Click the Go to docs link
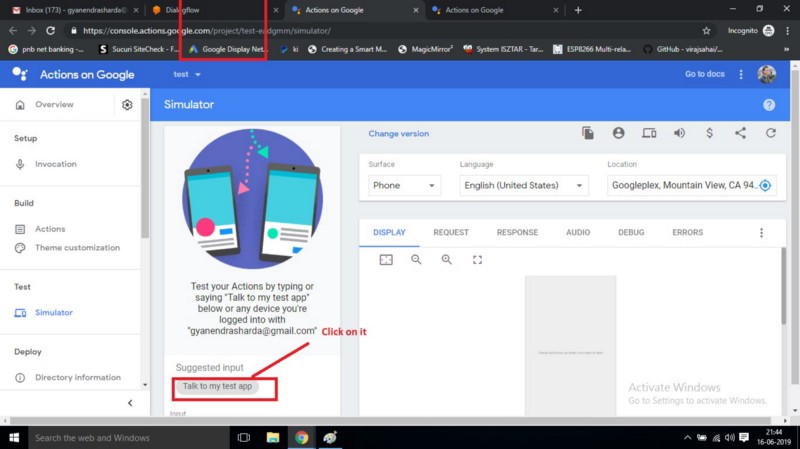The image size is (800, 449). [x=705, y=74]
